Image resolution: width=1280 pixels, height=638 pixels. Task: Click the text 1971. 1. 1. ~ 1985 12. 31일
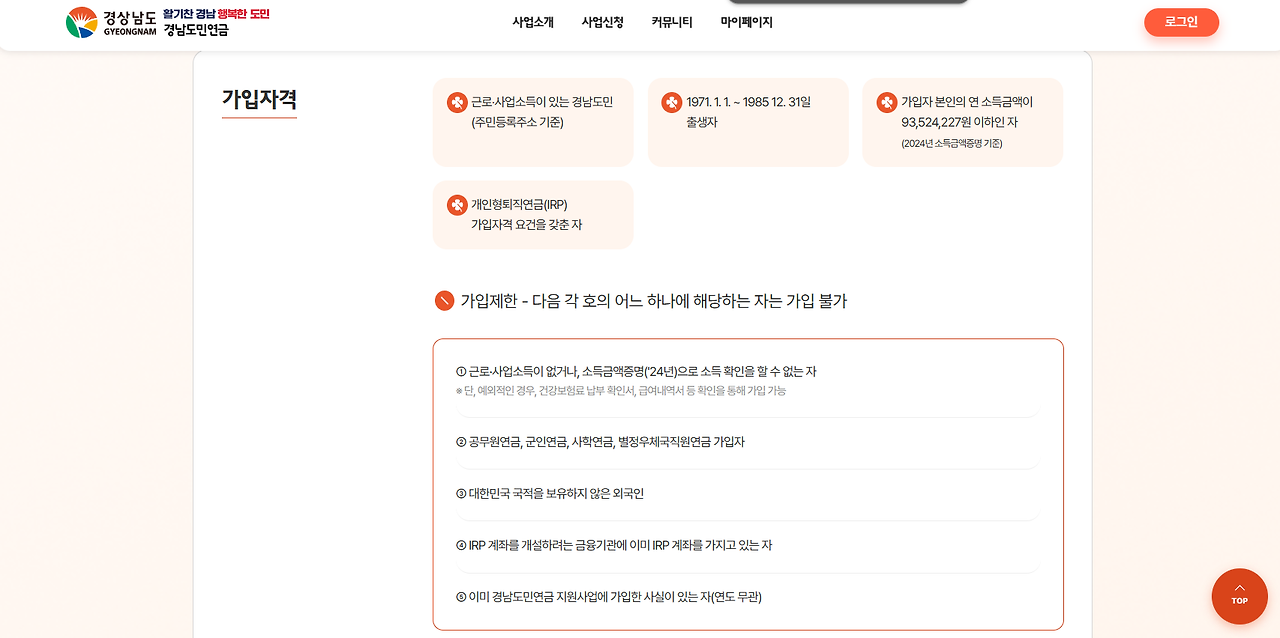point(749,102)
